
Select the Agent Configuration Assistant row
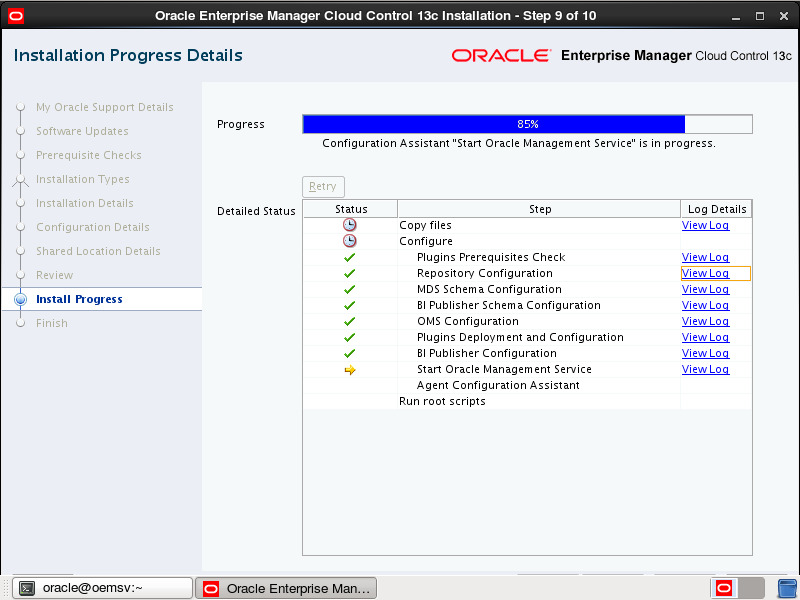(x=527, y=385)
